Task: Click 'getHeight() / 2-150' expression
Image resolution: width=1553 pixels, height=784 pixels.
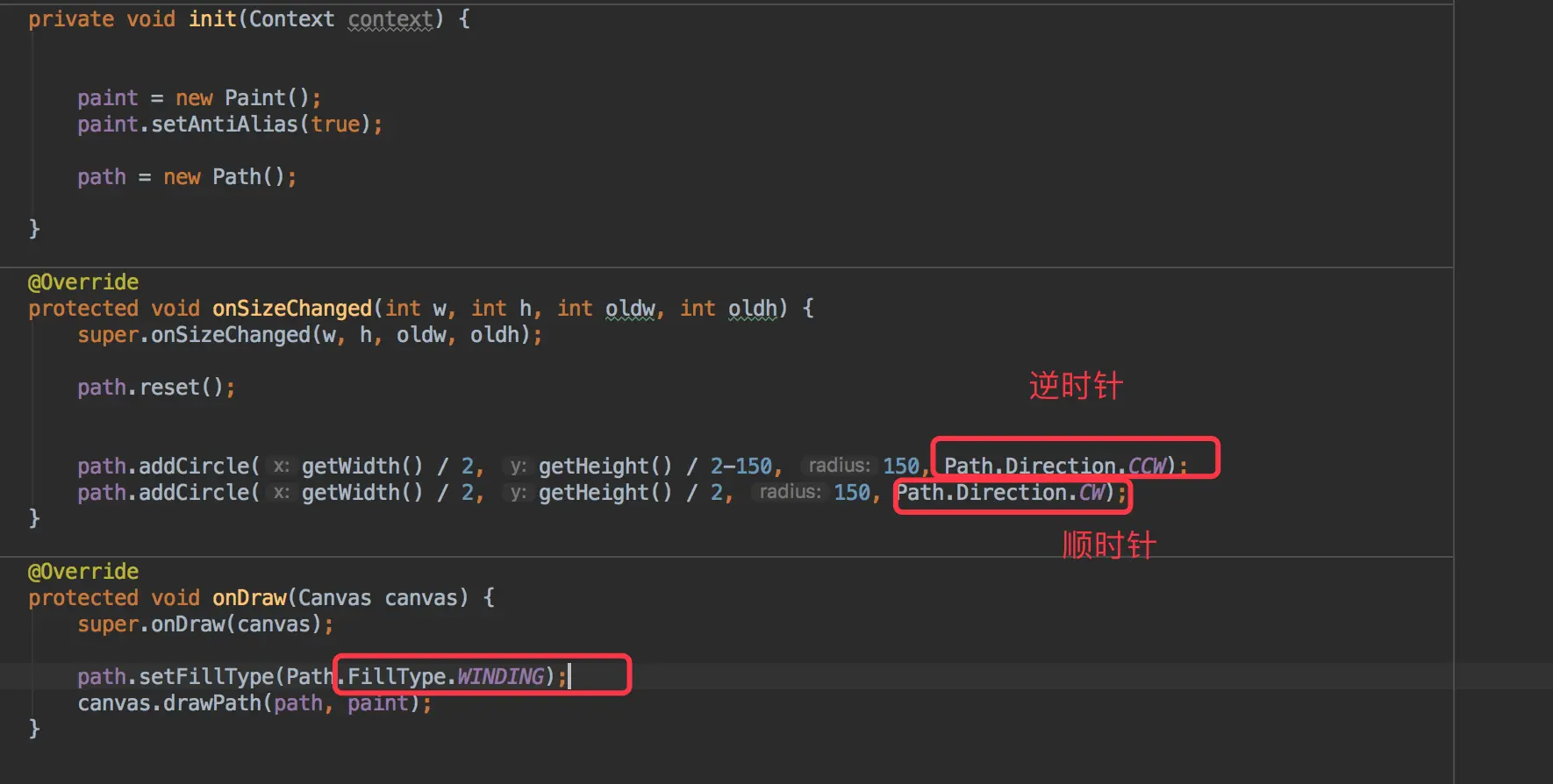Action: [655, 466]
